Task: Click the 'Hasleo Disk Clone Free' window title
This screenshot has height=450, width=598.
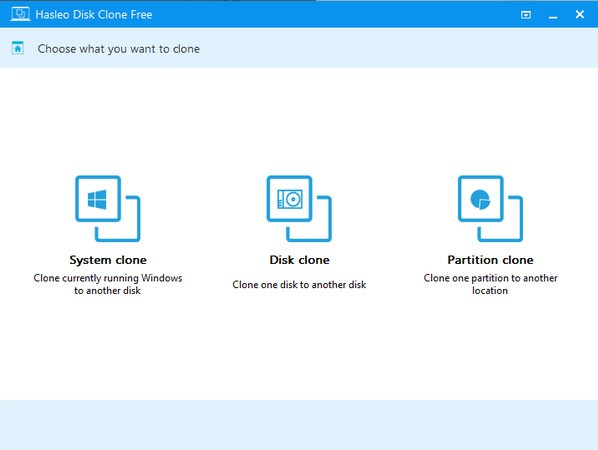Action: 94,14
